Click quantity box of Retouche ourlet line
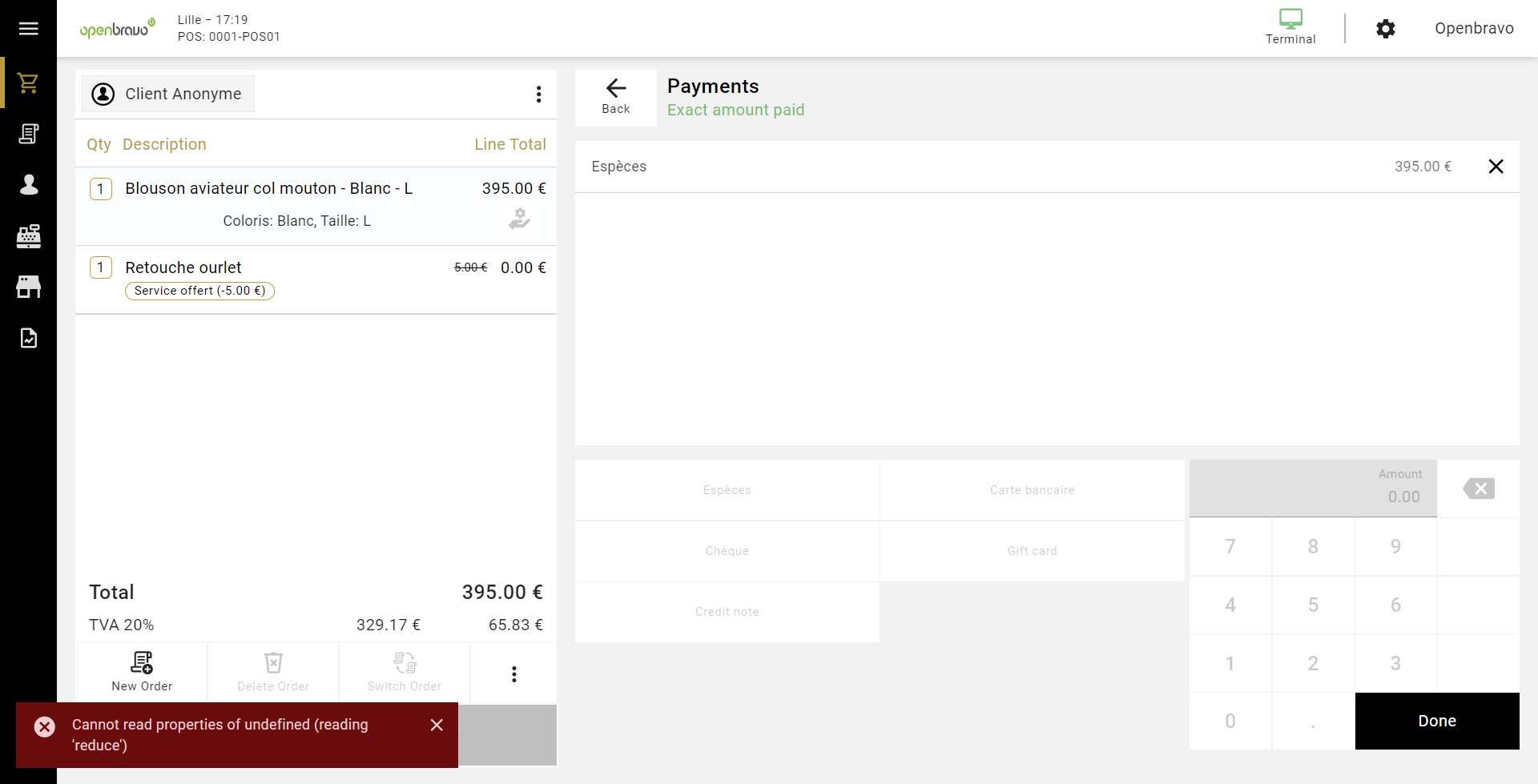Viewport: 1538px width, 784px height. pos(100,267)
